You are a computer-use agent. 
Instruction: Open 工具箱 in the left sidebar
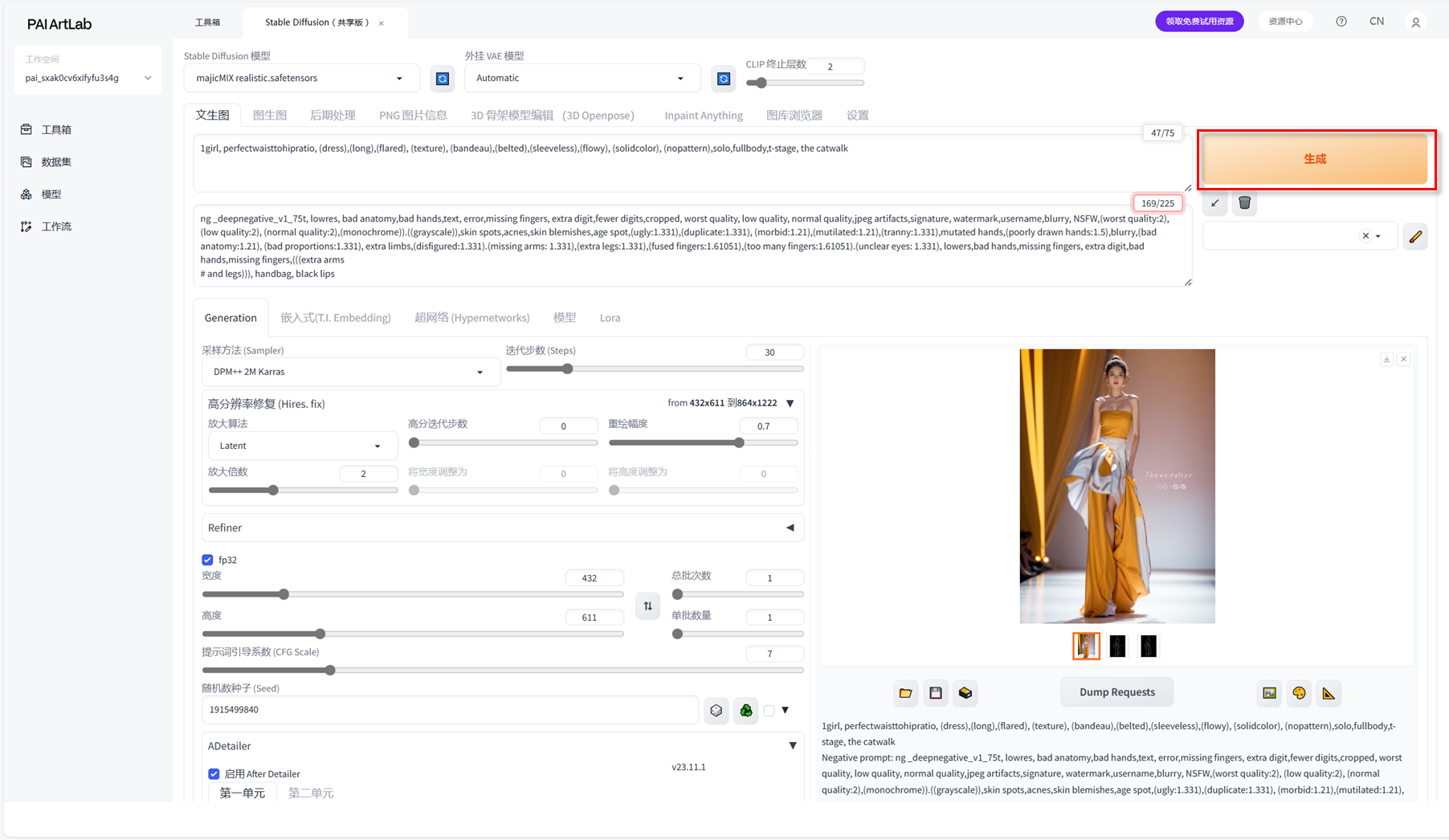(x=47, y=129)
